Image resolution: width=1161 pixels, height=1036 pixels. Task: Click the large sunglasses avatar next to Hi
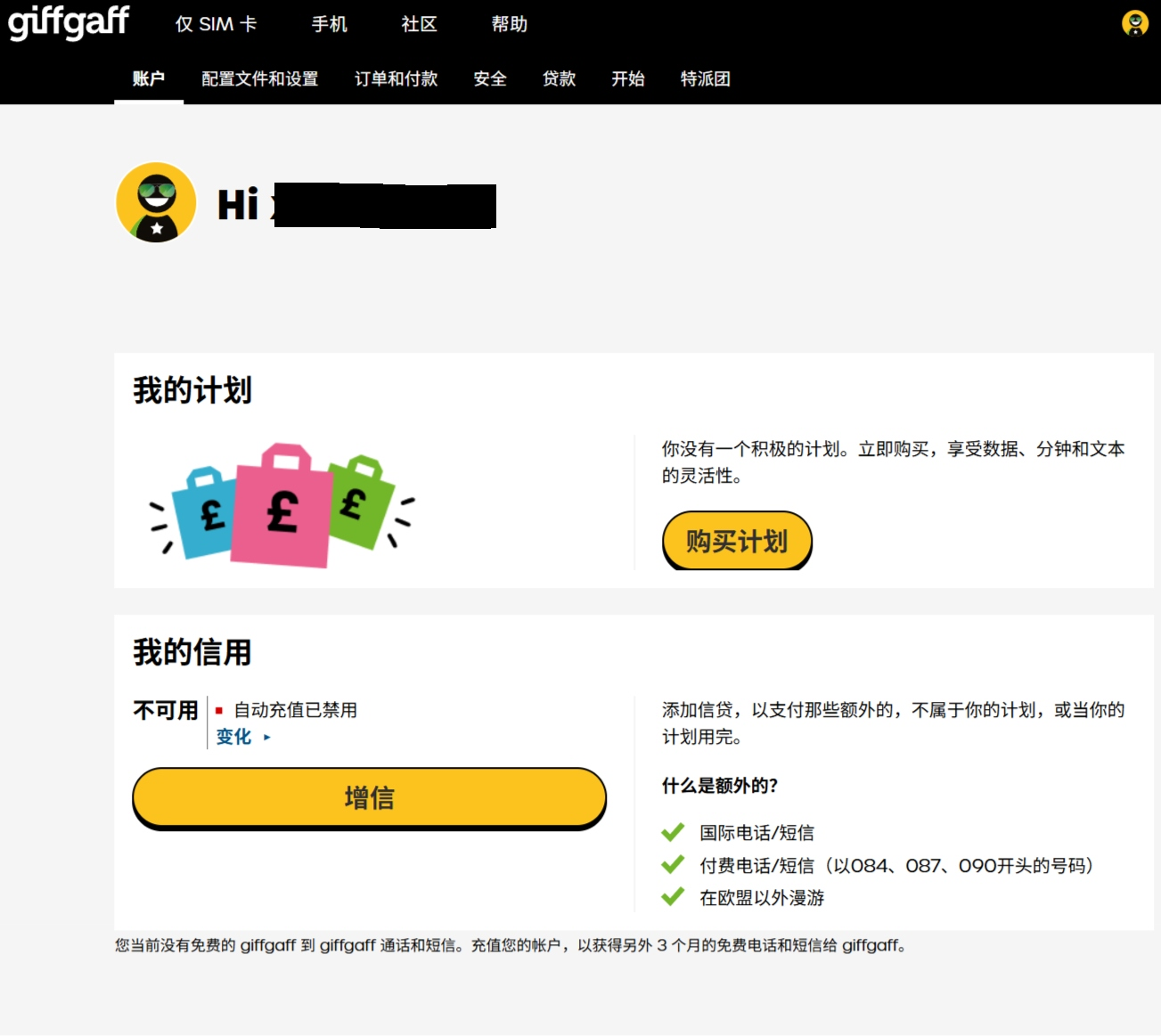tap(156, 202)
